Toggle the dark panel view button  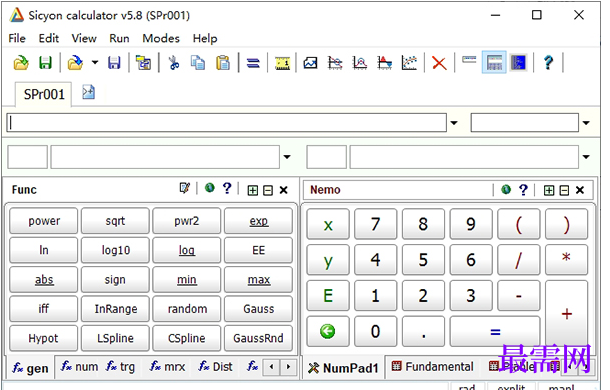pos(518,62)
